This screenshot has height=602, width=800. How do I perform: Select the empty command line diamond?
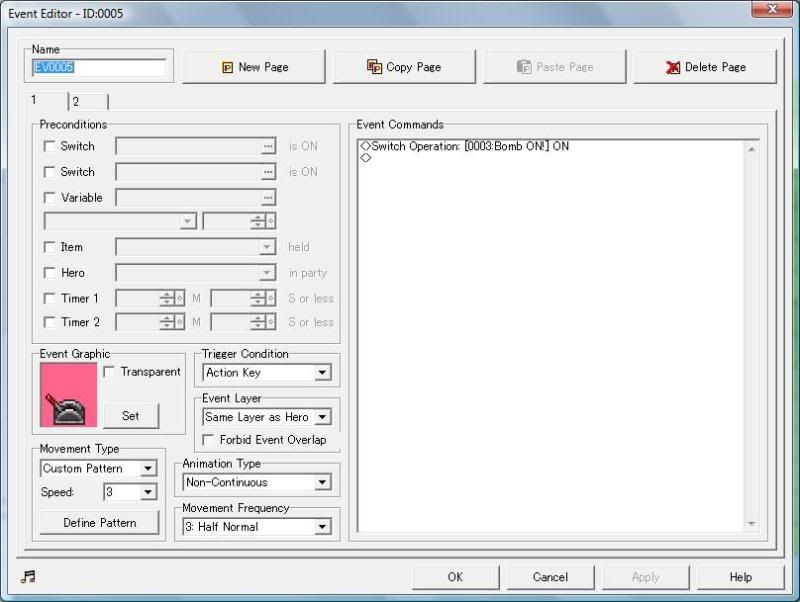click(366, 158)
